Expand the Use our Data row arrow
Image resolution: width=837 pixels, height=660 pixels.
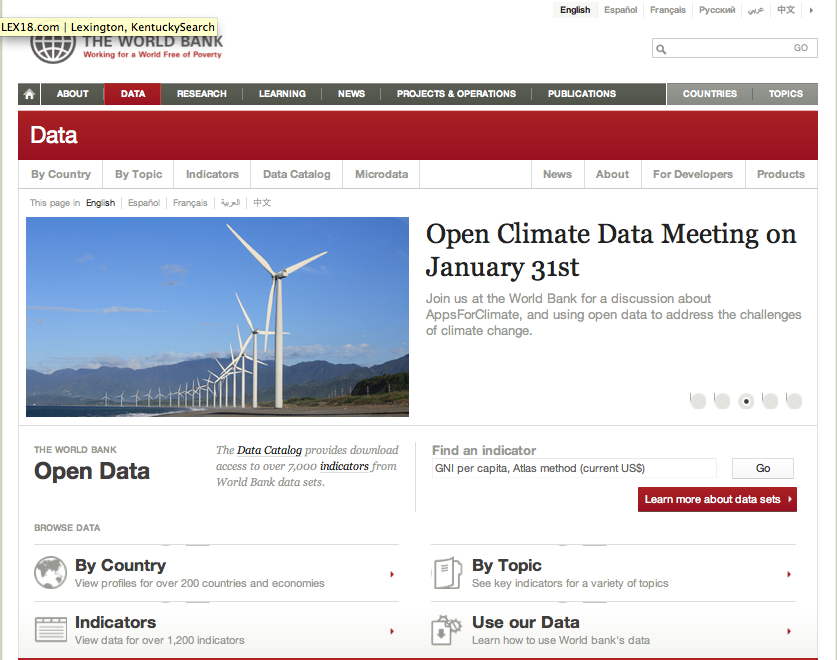click(789, 631)
